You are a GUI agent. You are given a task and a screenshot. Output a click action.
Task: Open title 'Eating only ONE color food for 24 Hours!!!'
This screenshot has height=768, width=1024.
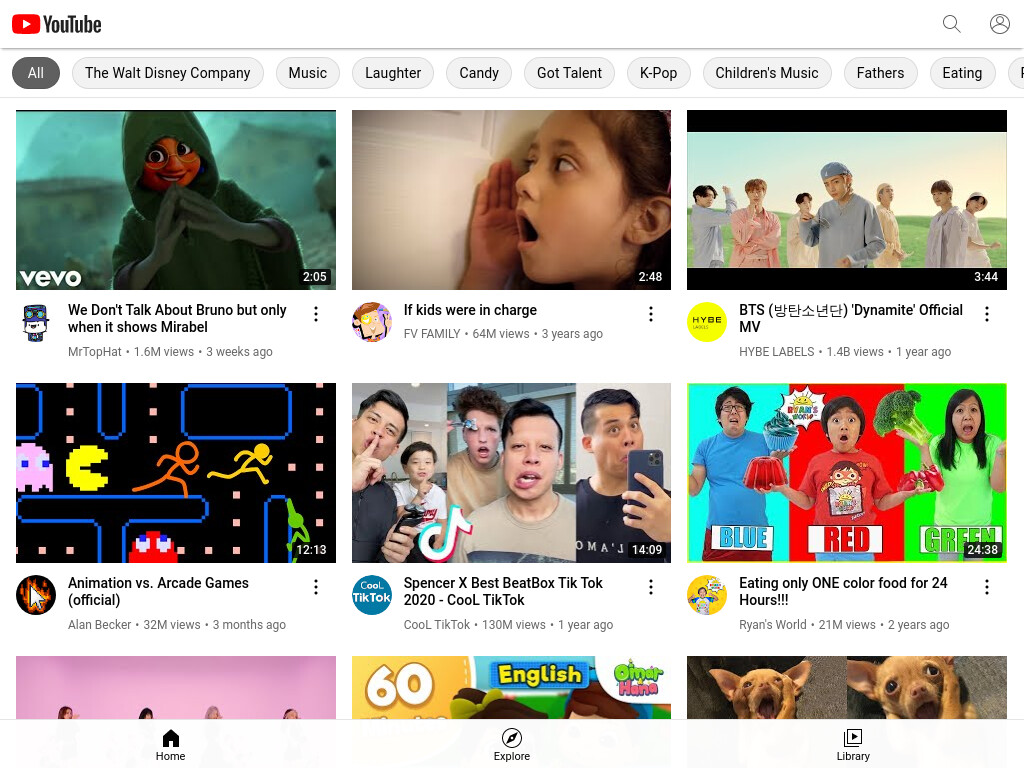point(843,592)
